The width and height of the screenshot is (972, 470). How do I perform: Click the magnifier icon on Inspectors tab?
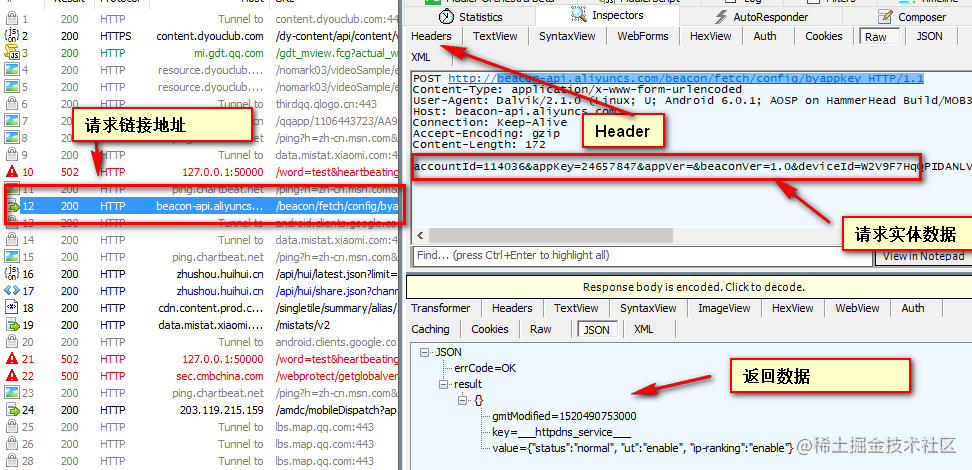578,14
